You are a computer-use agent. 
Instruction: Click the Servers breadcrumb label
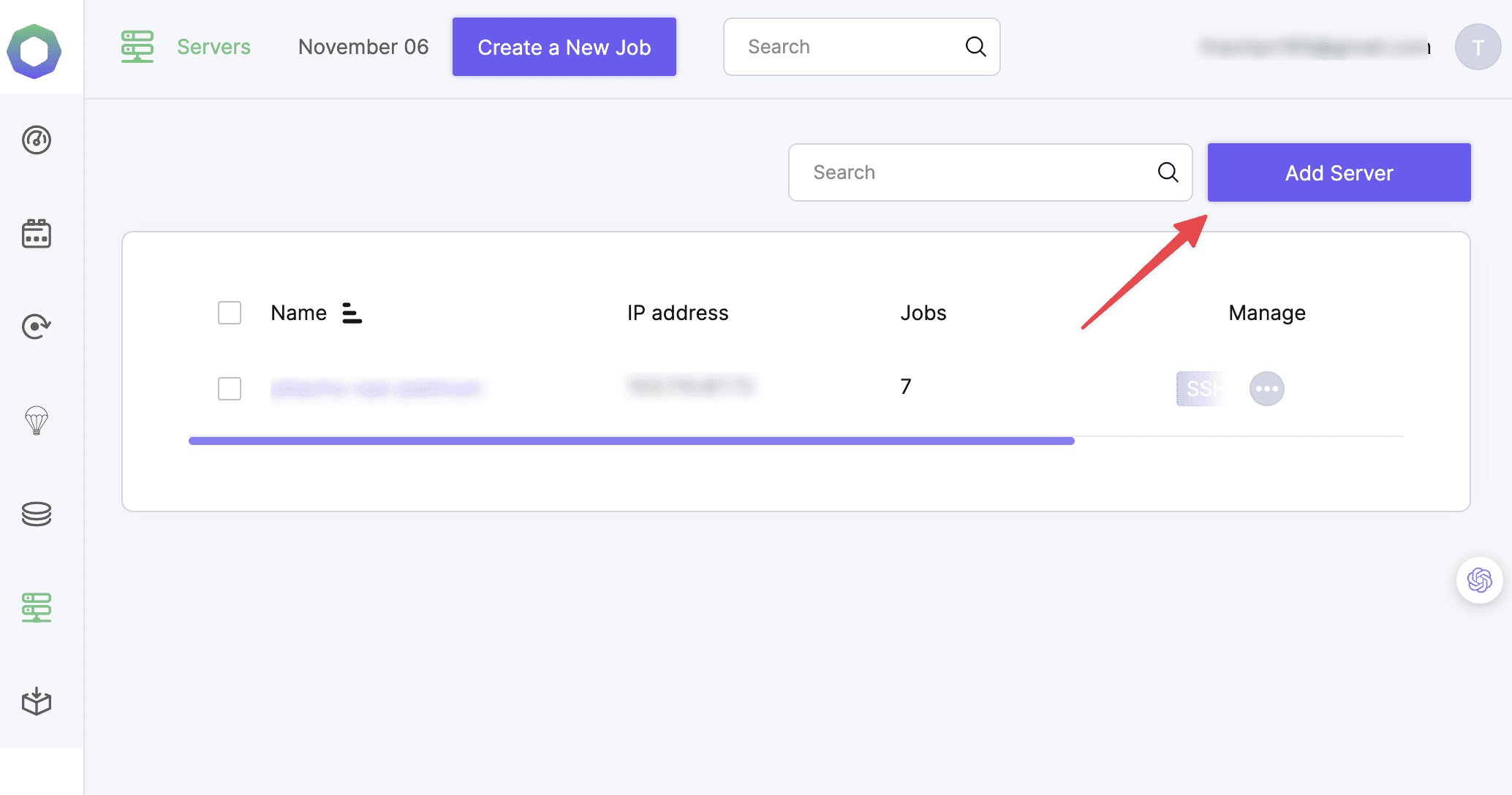click(x=213, y=47)
